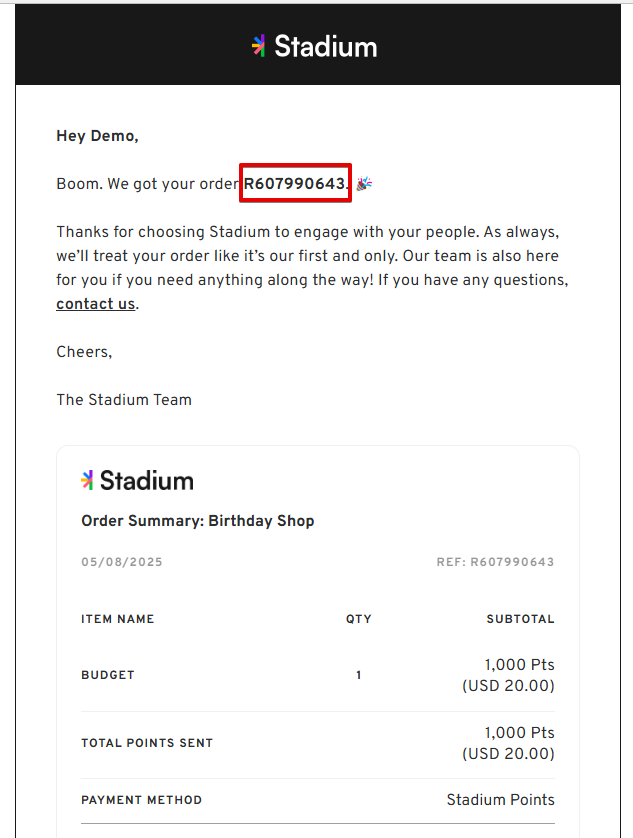
Task: Click the party popper emoji after order number
Action: pyautogui.click(x=364, y=183)
